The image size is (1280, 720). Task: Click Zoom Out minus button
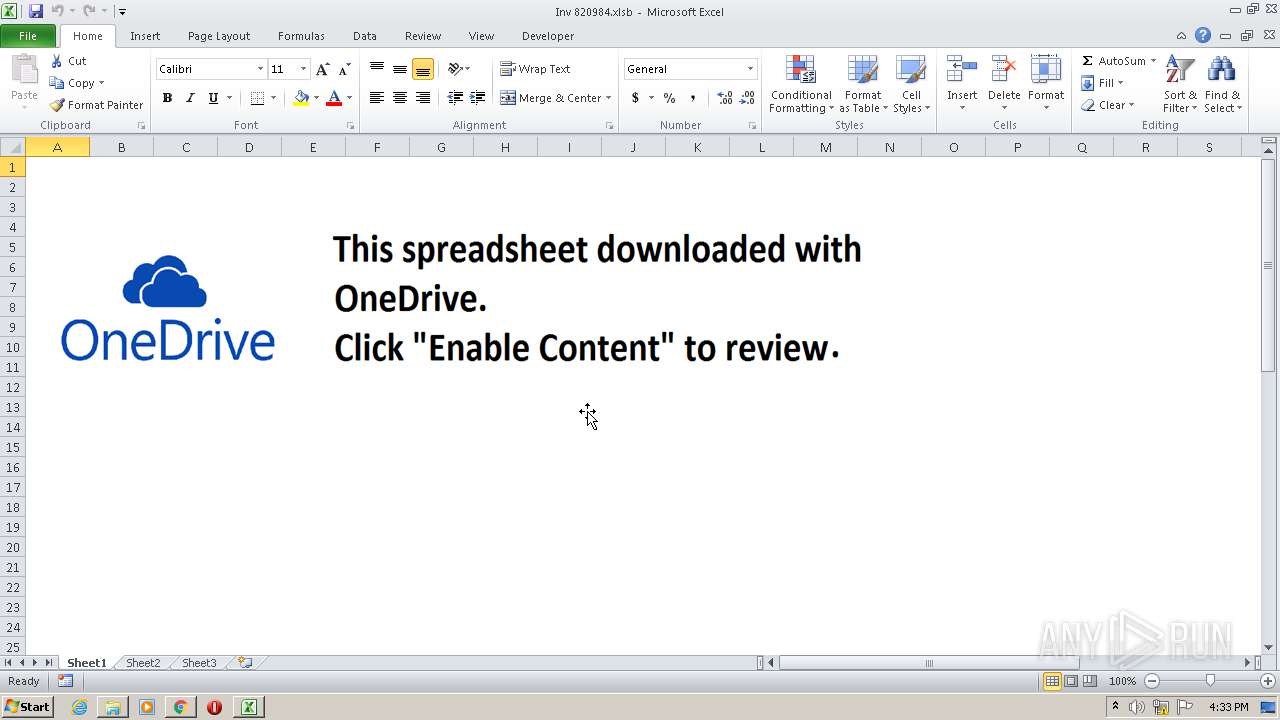point(1152,681)
